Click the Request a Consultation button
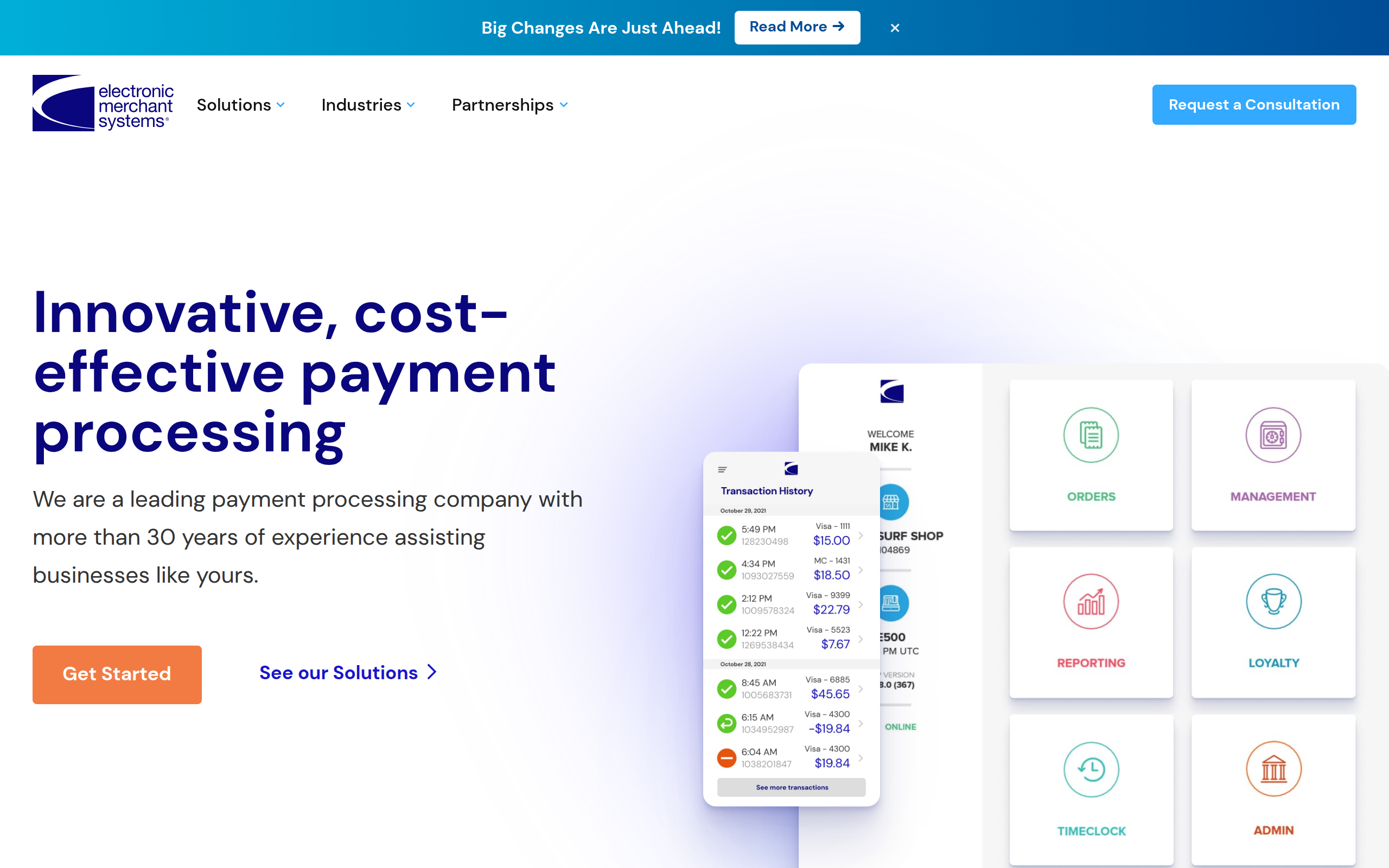This screenshot has width=1389, height=868. click(x=1253, y=105)
